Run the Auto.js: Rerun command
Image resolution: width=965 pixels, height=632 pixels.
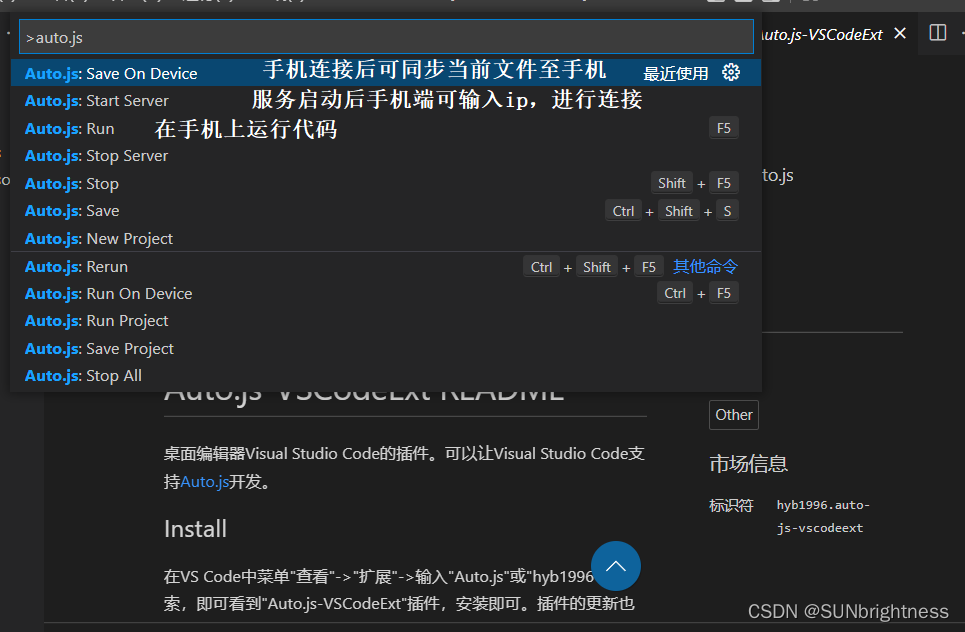[386, 266]
